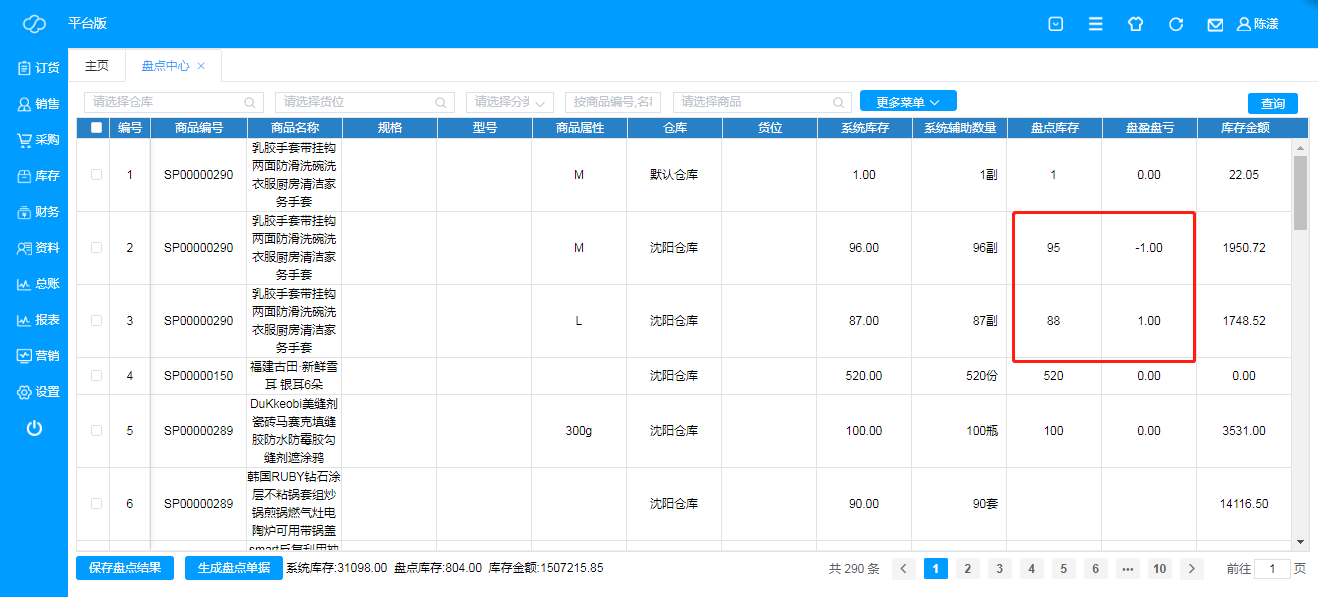Click 保存盘点结果 button
1318x597 pixels.
125,568
